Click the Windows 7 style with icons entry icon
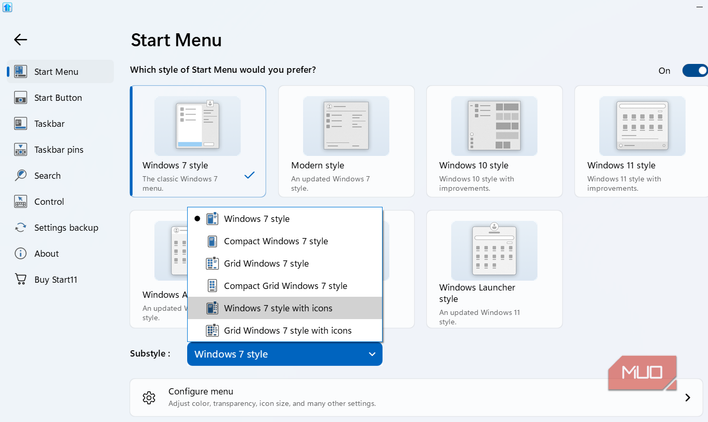The image size is (708, 422). pos(212,308)
